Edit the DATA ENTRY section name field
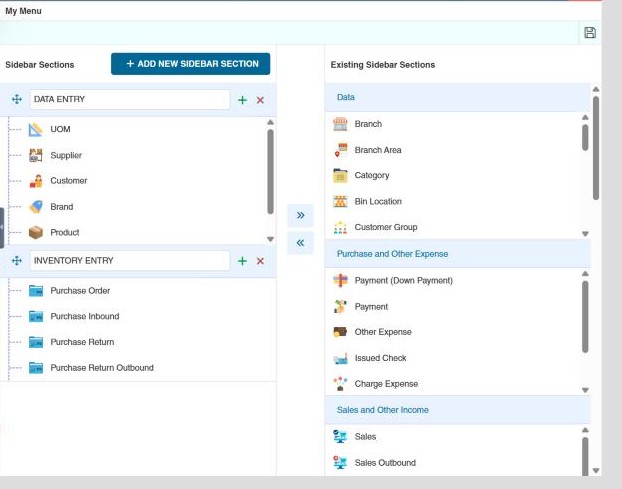 130,99
